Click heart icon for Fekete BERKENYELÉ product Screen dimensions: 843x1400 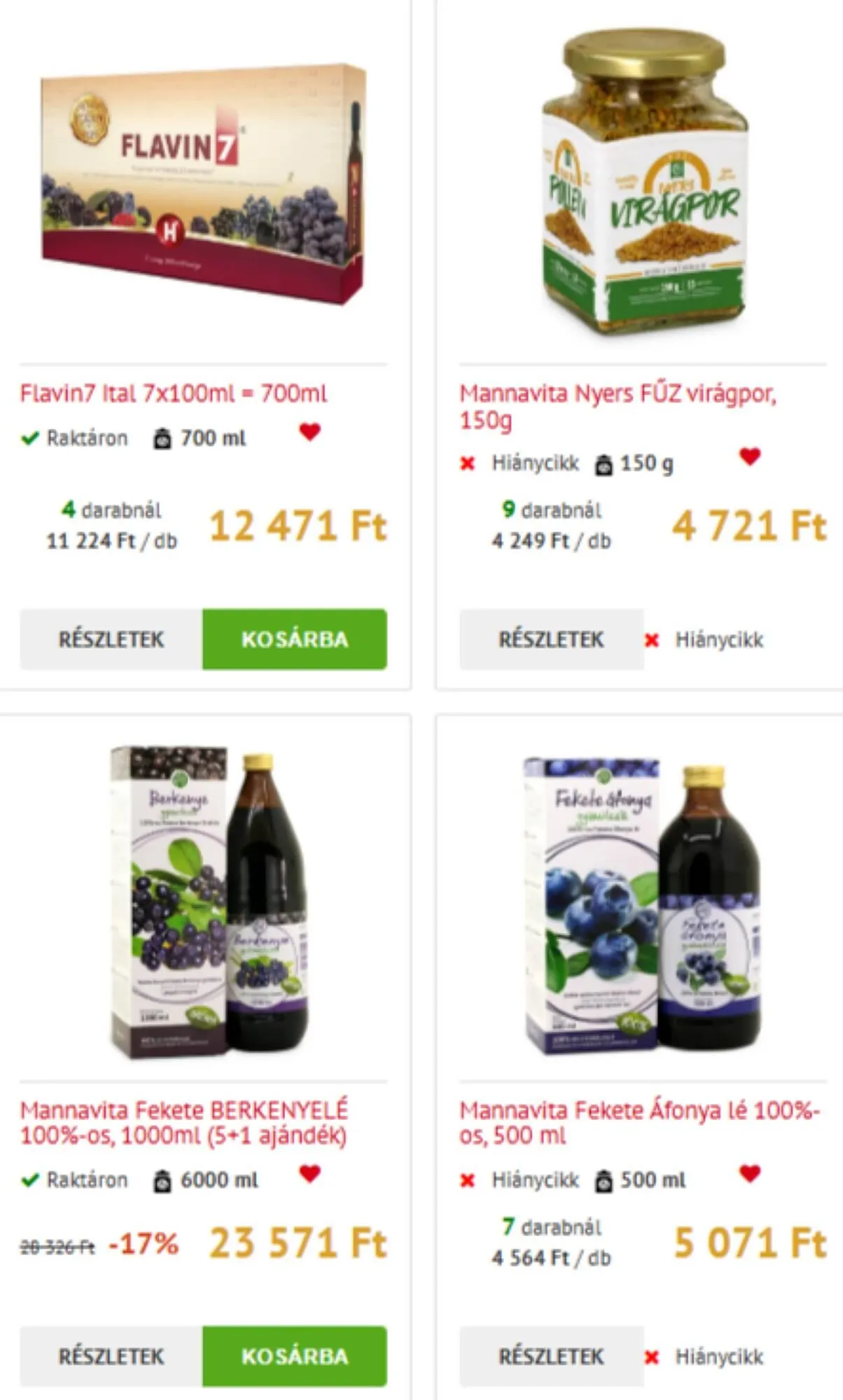(309, 1173)
